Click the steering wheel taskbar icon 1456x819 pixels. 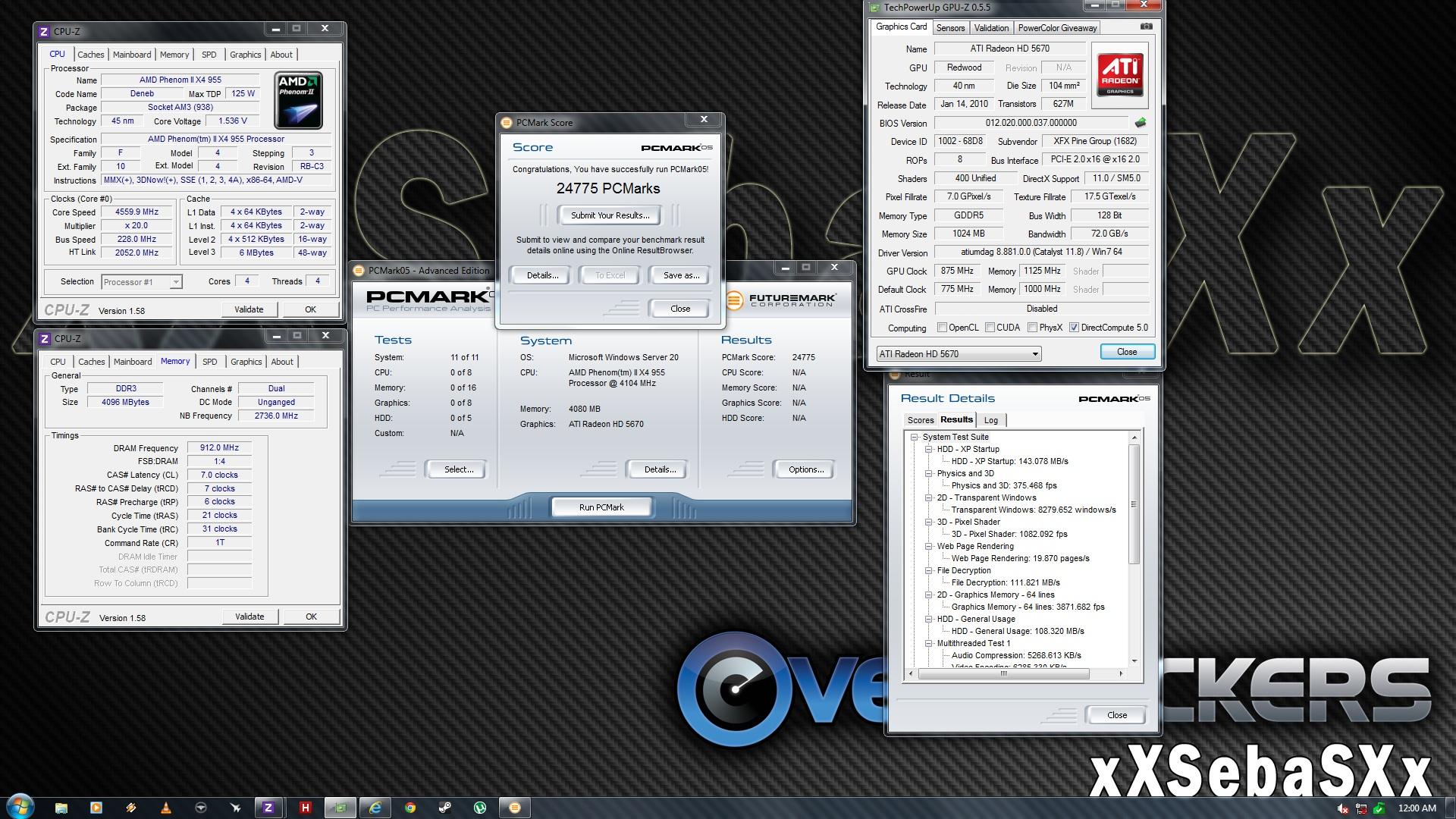201,808
